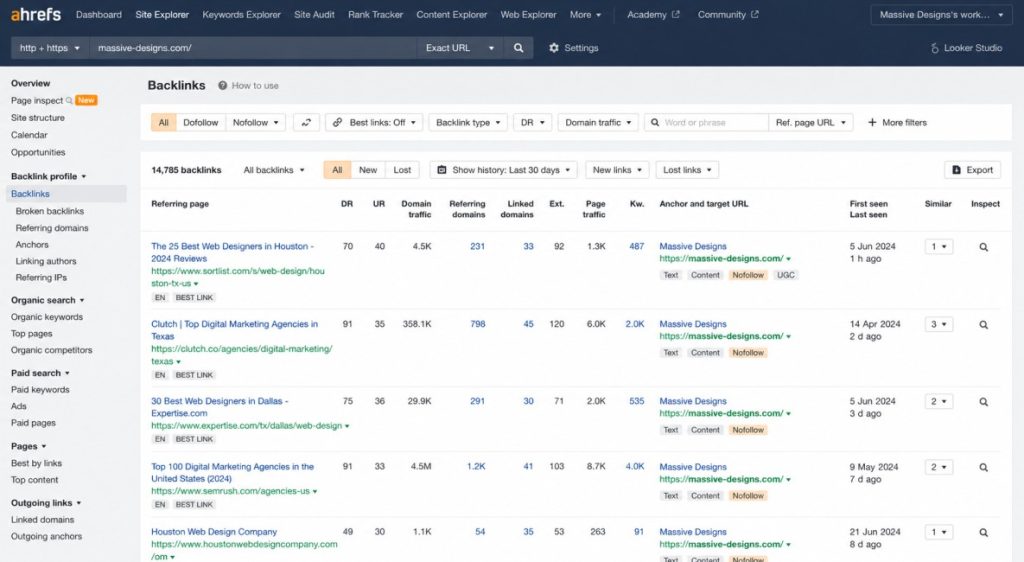1024x562 pixels.
Task: Open the Massive Designs's workspace dropdown
Action: pos(941,14)
